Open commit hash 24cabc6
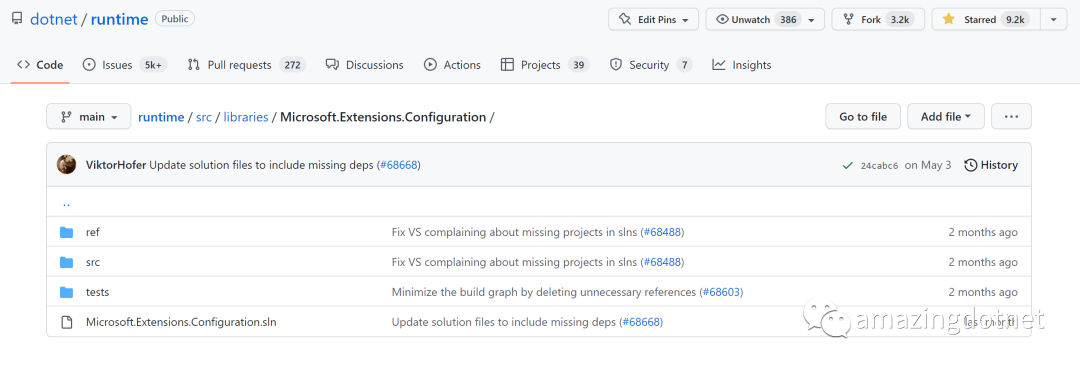Screen dimensions: 1080x370 point(880,165)
